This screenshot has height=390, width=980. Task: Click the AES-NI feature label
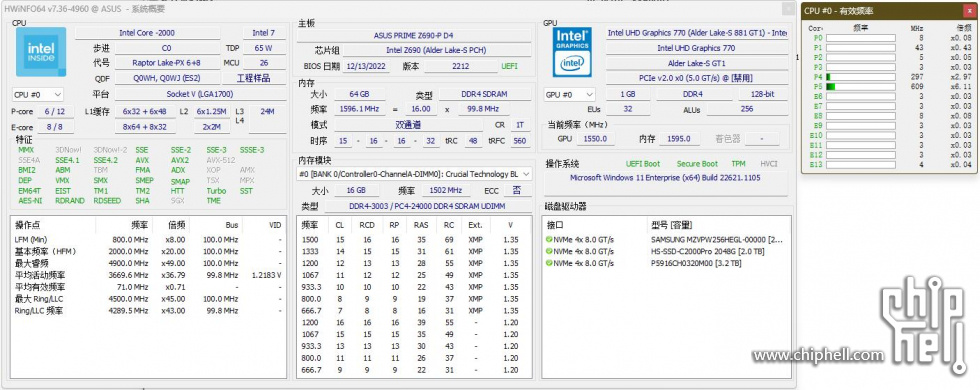coord(30,201)
